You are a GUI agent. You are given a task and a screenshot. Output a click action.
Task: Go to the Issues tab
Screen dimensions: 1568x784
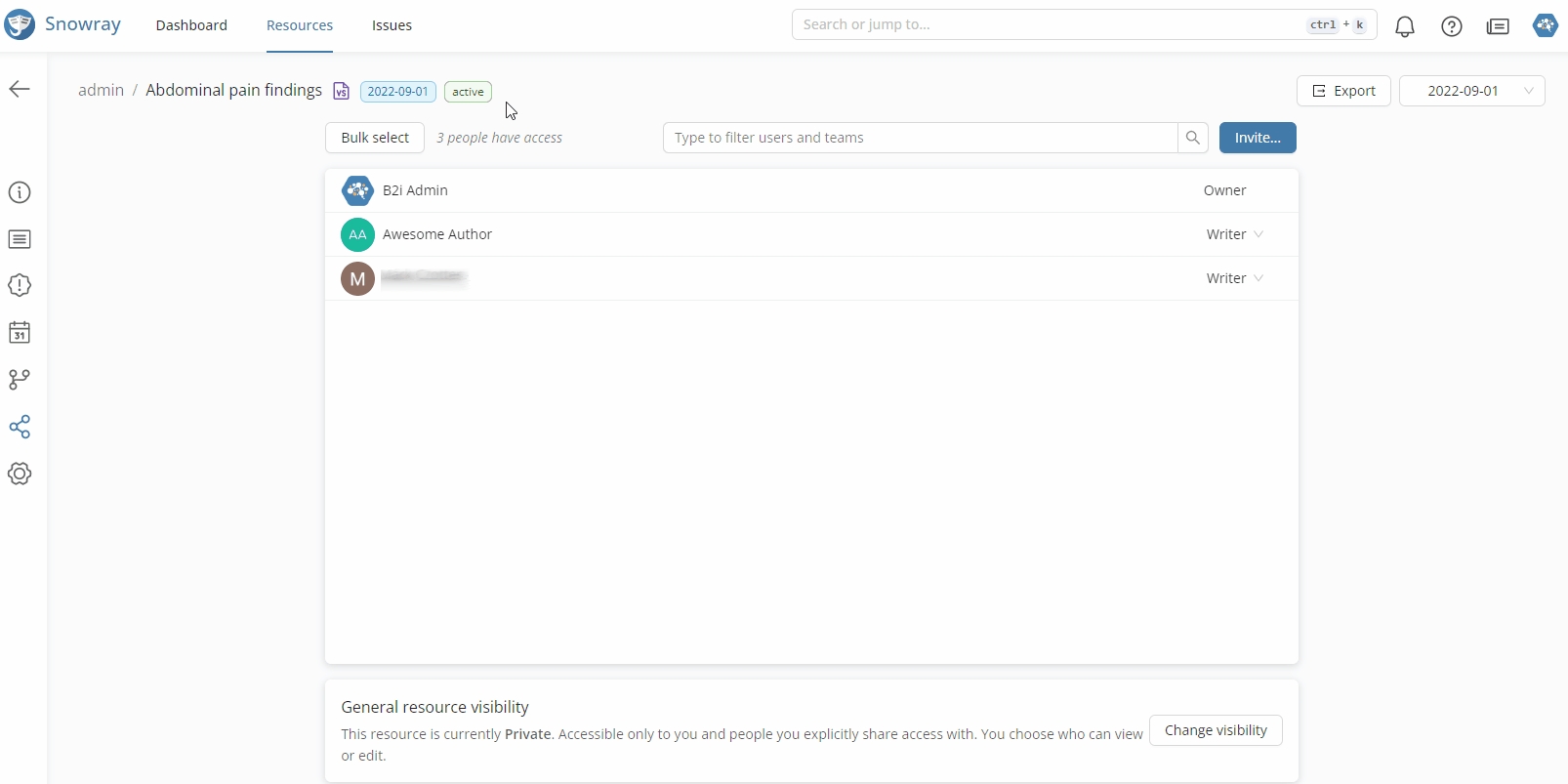click(x=392, y=25)
